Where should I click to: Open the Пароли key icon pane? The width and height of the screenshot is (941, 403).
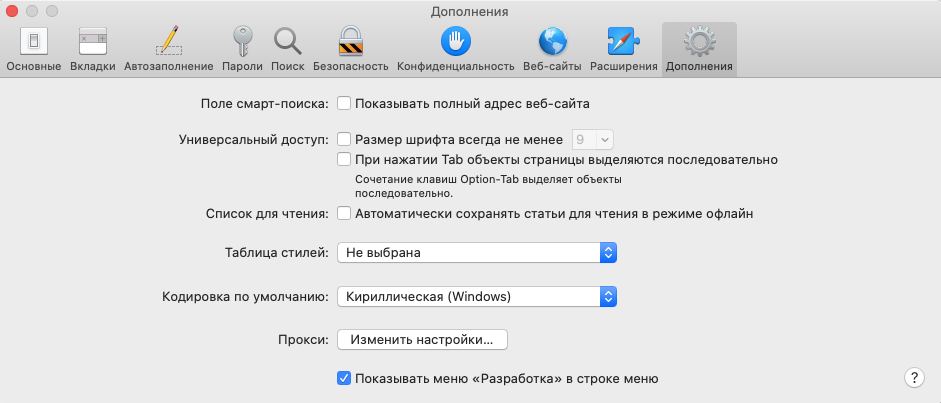point(242,50)
